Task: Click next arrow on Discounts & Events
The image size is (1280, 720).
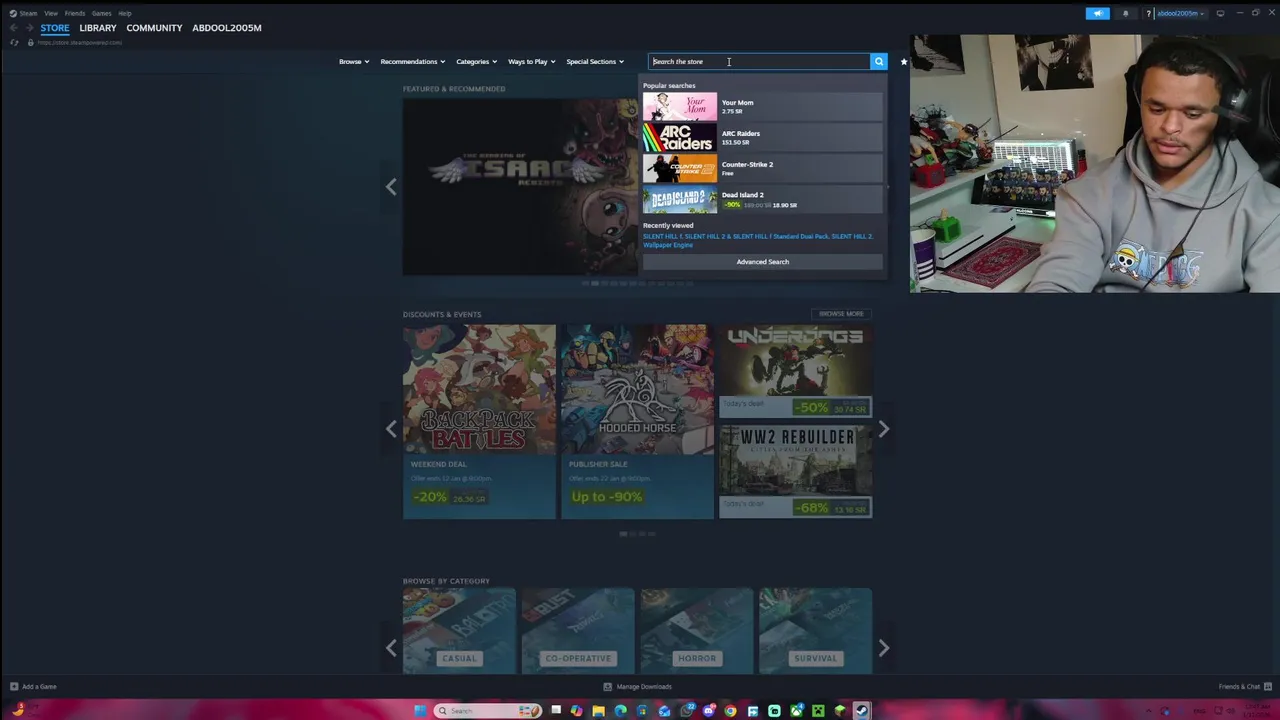Action: click(884, 429)
